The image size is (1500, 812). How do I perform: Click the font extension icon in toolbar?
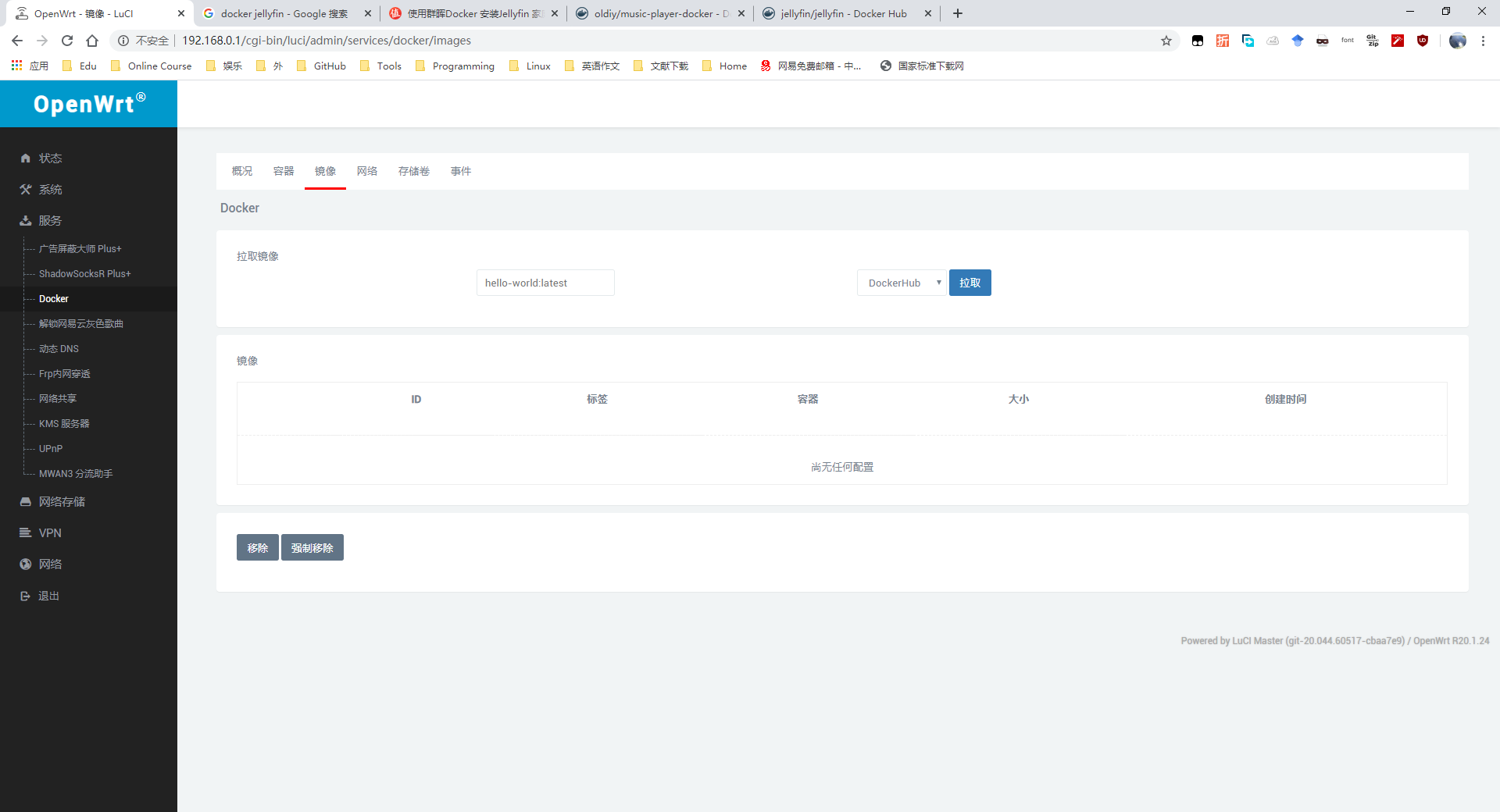click(1348, 41)
